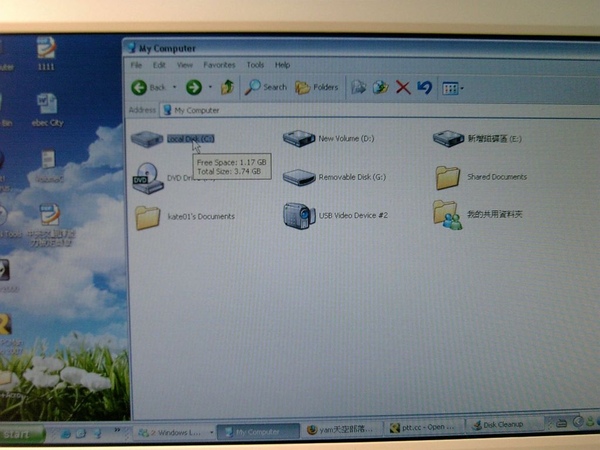Click the Start button
Viewport: 600px width, 450px height.
[x=22, y=434]
